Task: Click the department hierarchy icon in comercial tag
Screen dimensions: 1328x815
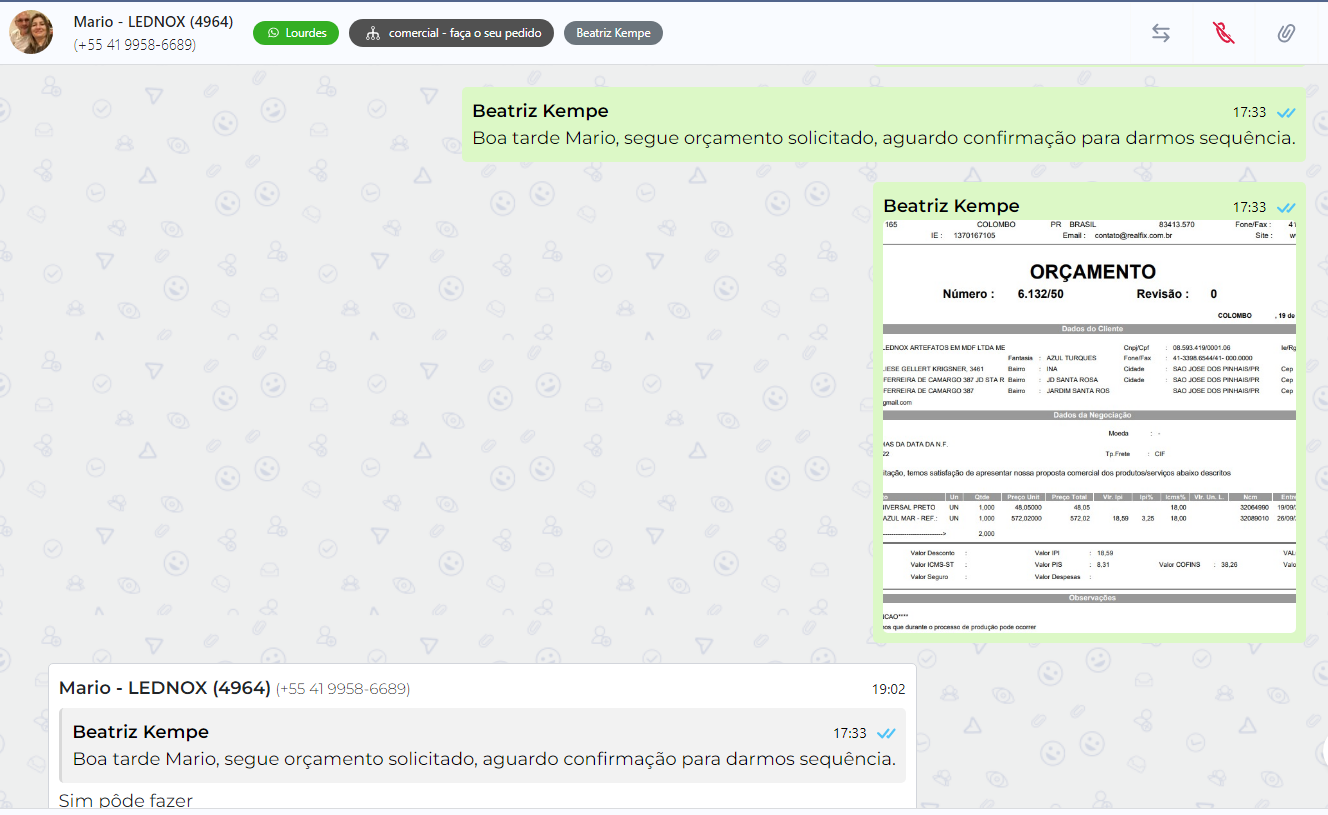Action: pyautogui.click(x=372, y=33)
